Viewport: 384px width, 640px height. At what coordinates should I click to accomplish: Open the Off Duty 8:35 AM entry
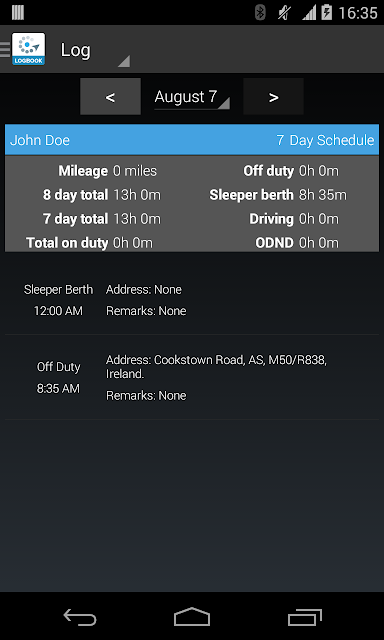[192, 377]
